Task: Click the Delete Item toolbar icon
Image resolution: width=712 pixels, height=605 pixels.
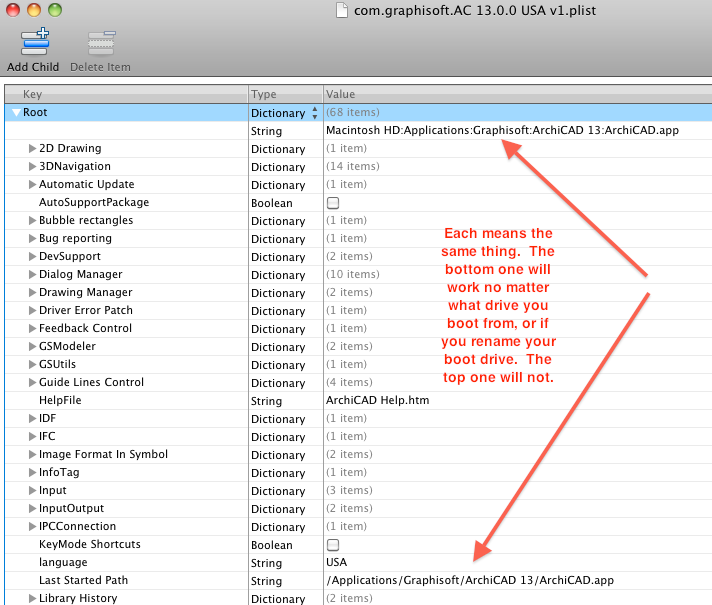Action: tap(101, 43)
